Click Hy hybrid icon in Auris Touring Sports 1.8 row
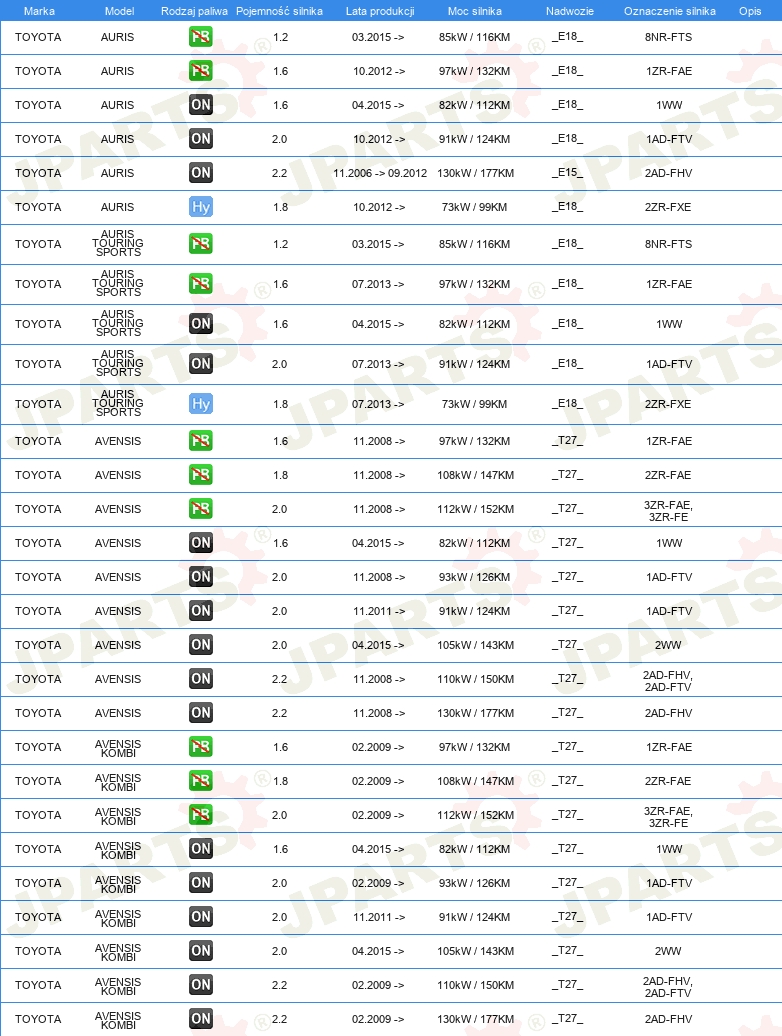This screenshot has width=782, height=1036. point(201,404)
